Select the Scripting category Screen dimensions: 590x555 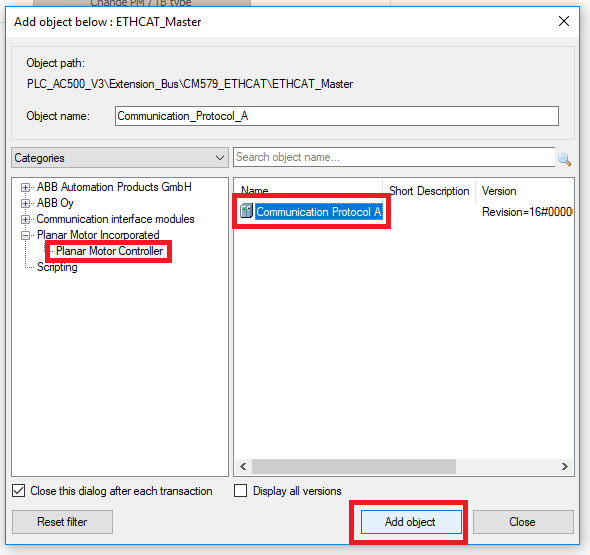point(57,267)
